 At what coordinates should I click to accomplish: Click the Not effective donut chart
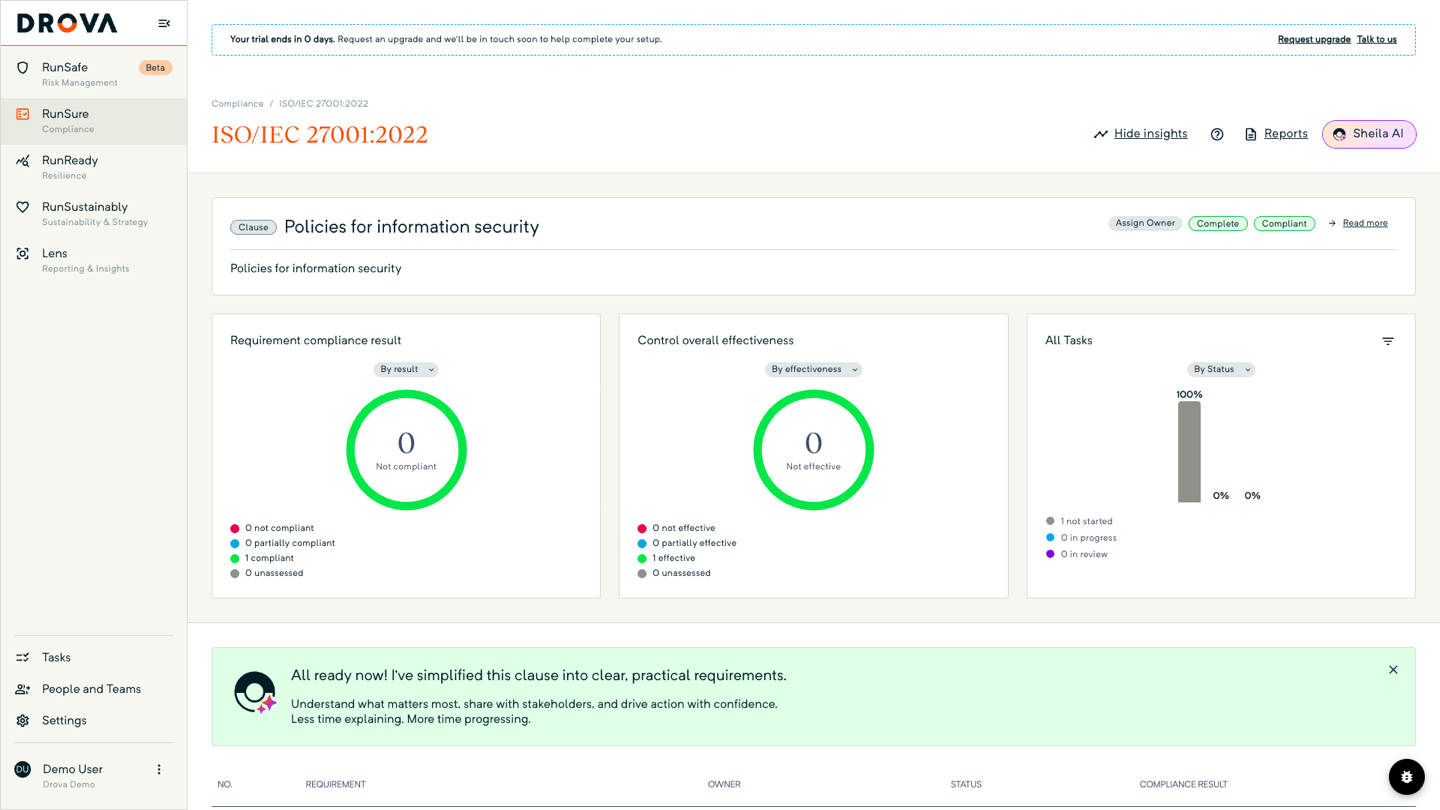(813, 450)
